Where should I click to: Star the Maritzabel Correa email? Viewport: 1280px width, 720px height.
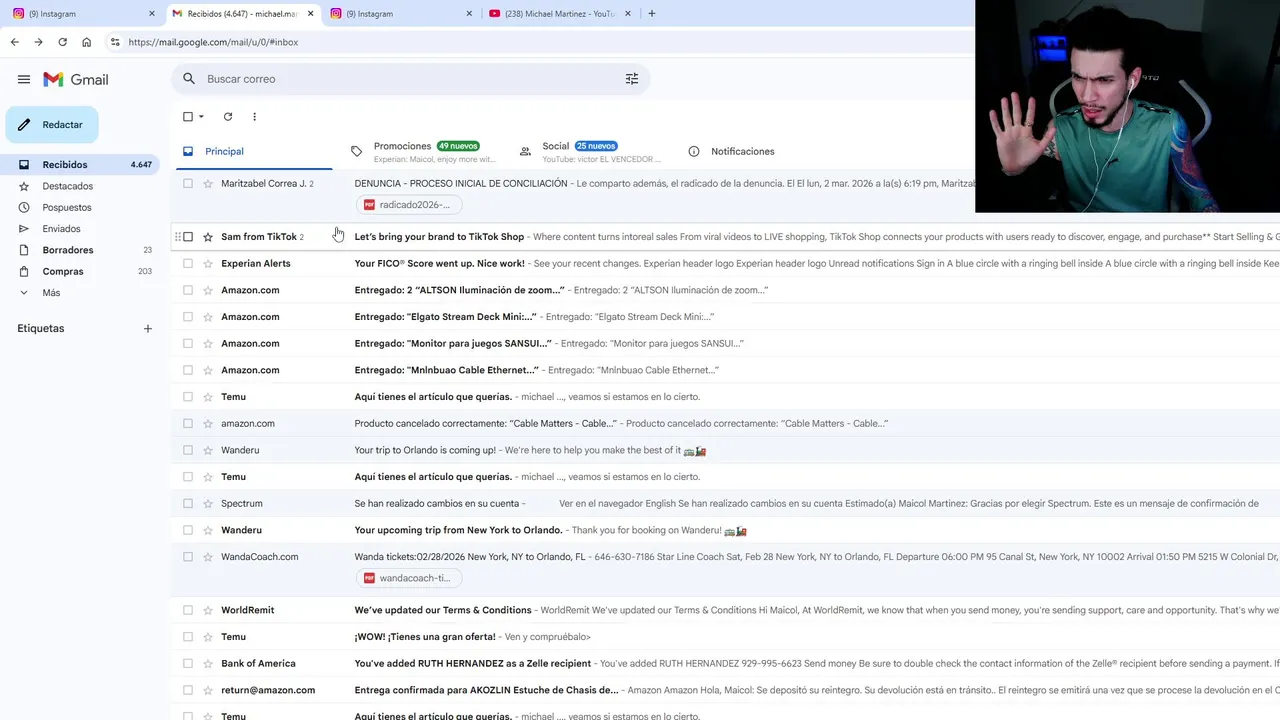coord(208,184)
